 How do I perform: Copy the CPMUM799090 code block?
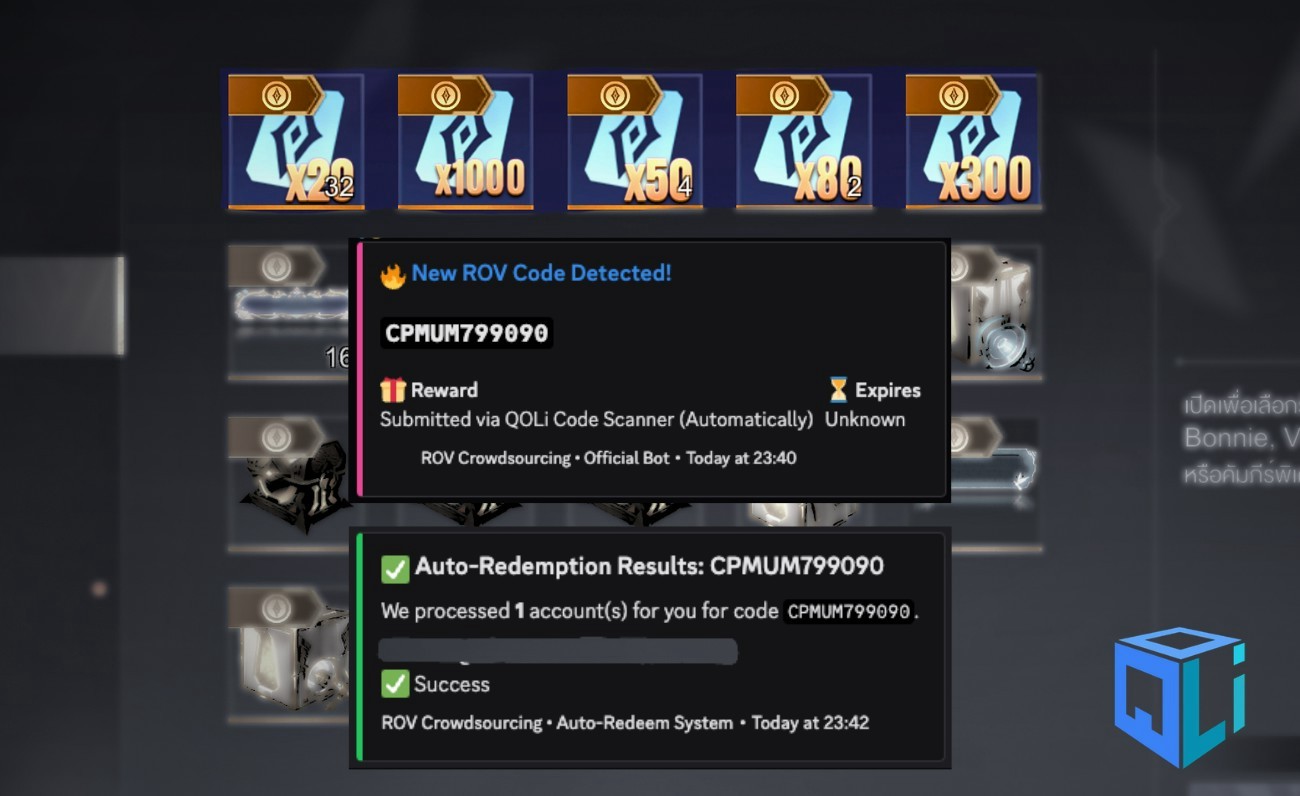tap(467, 334)
